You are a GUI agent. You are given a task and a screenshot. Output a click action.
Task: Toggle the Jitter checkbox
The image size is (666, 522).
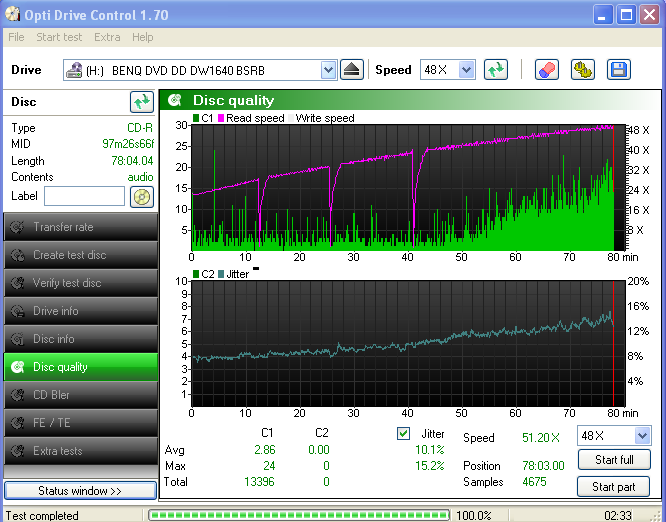coord(404,433)
